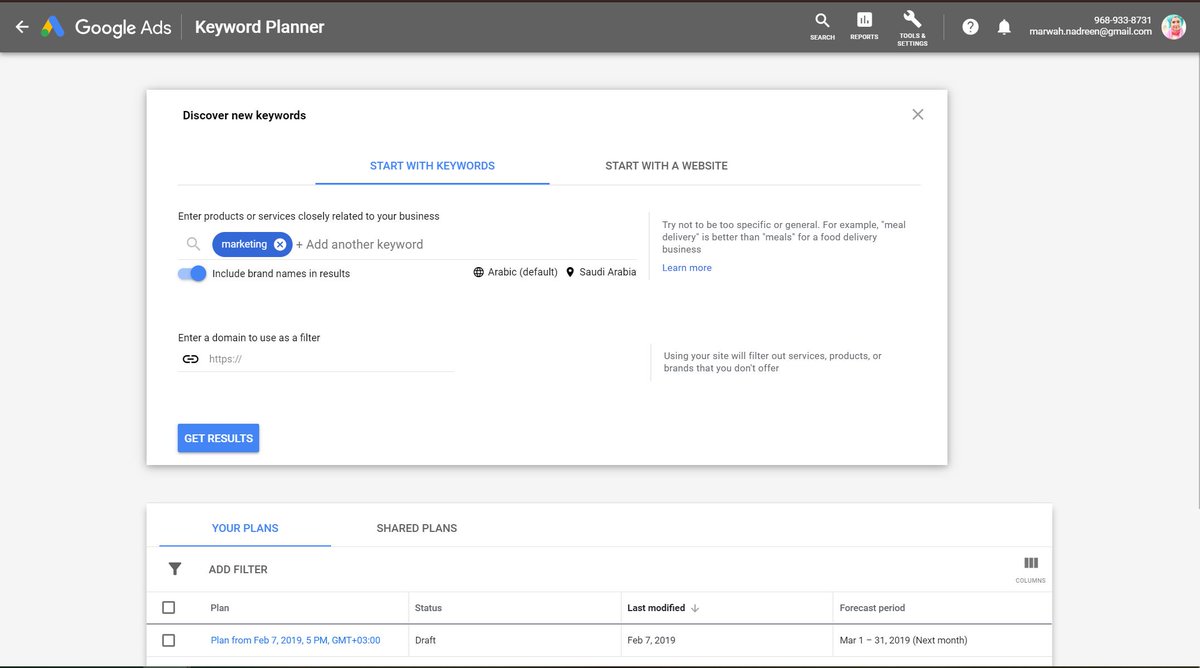
Task: Open the Columns selector icon
Action: pos(1031,568)
